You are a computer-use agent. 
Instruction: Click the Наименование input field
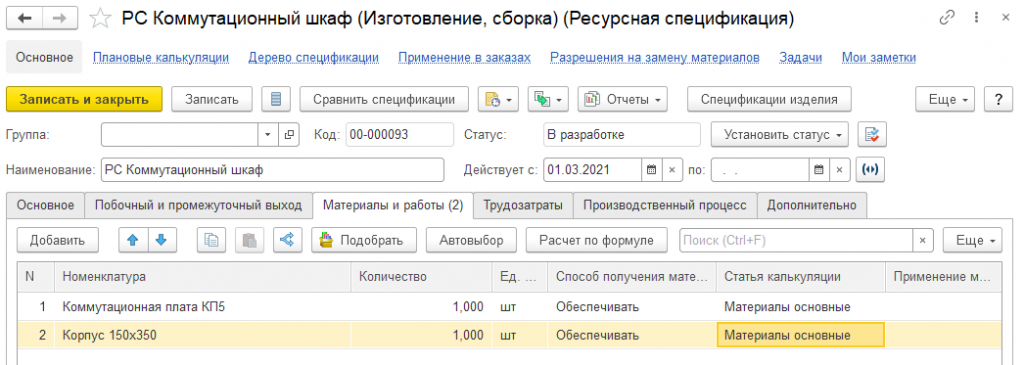tap(272, 170)
